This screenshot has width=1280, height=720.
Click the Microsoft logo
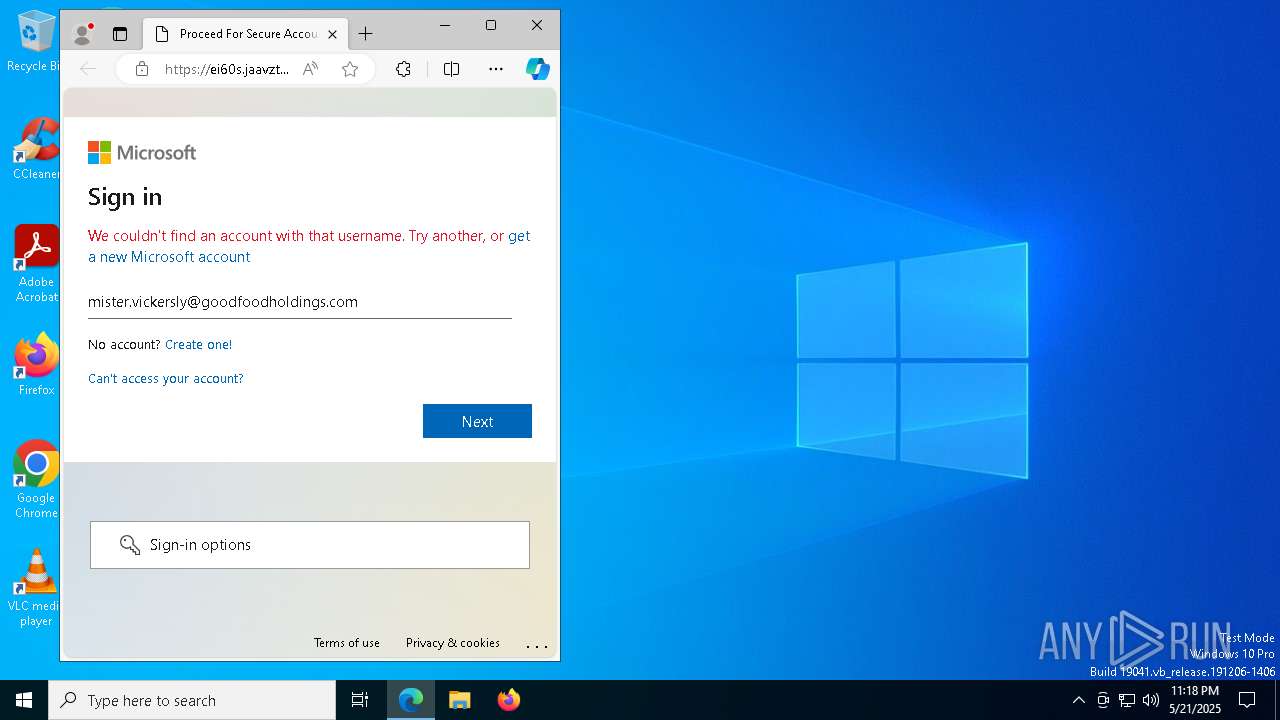point(142,152)
